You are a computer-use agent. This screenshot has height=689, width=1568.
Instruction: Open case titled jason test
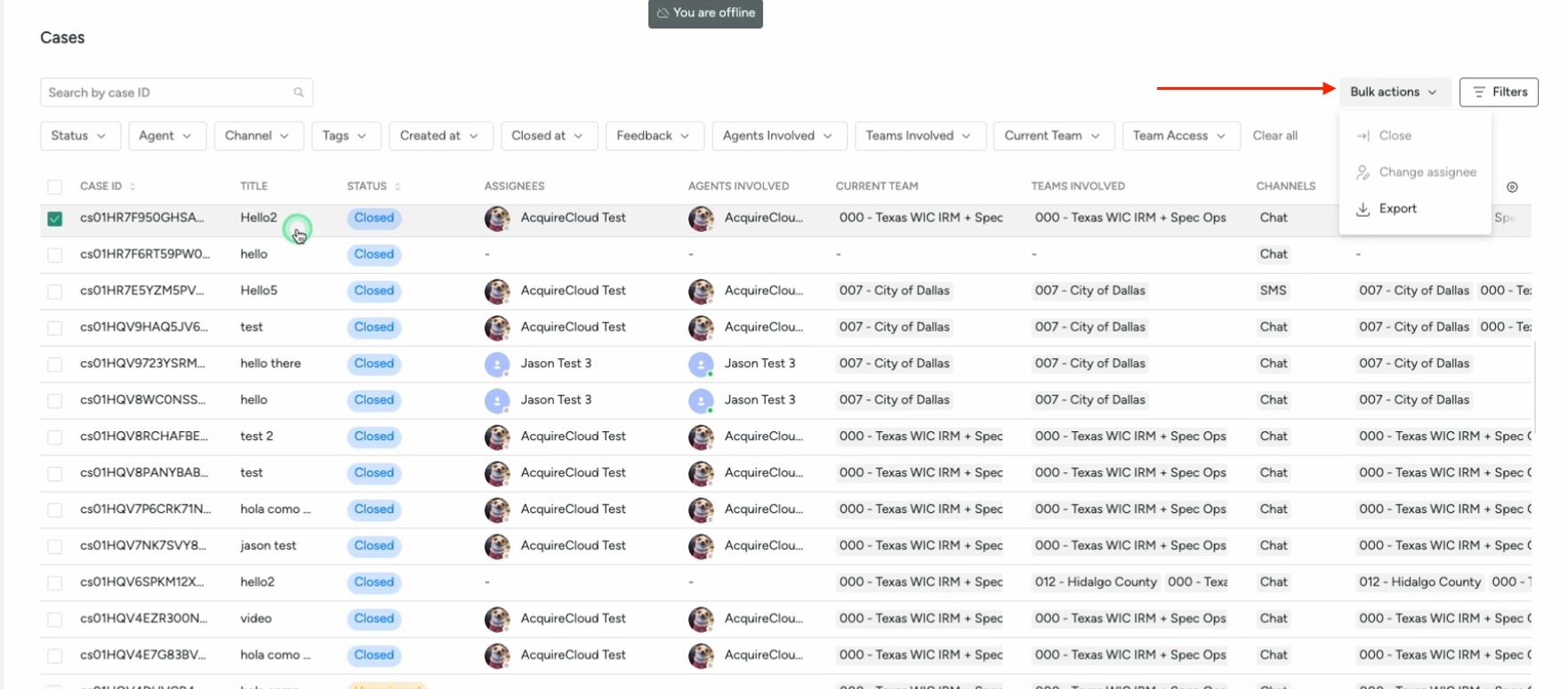[x=269, y=546]
